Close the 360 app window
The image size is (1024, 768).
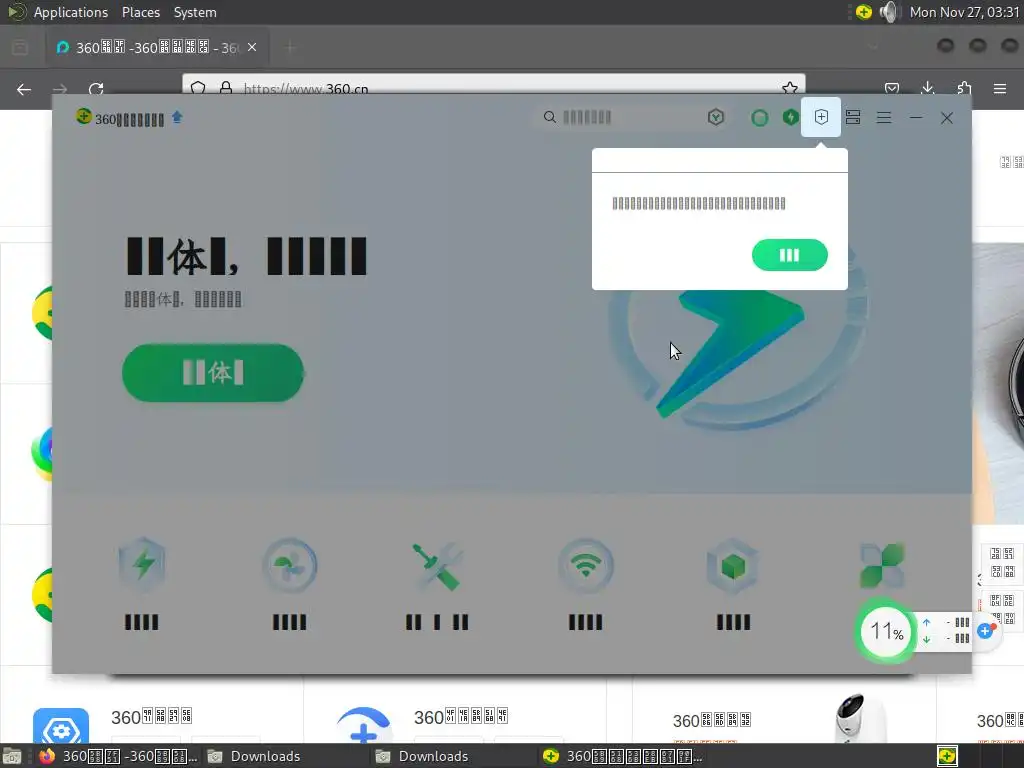tap(946, 118)
